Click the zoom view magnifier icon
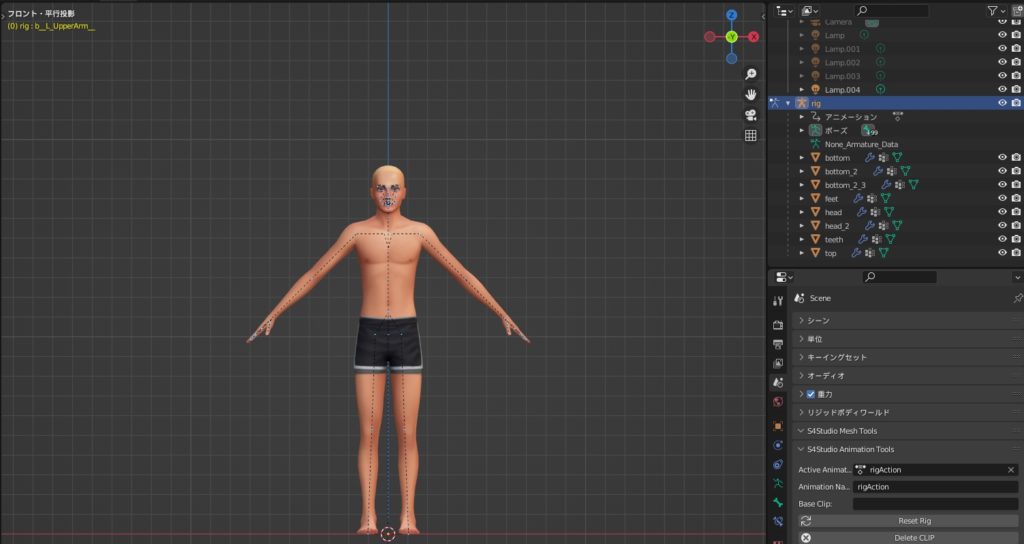The width and height of the screenshot is (1024, 544). (751, 74)
